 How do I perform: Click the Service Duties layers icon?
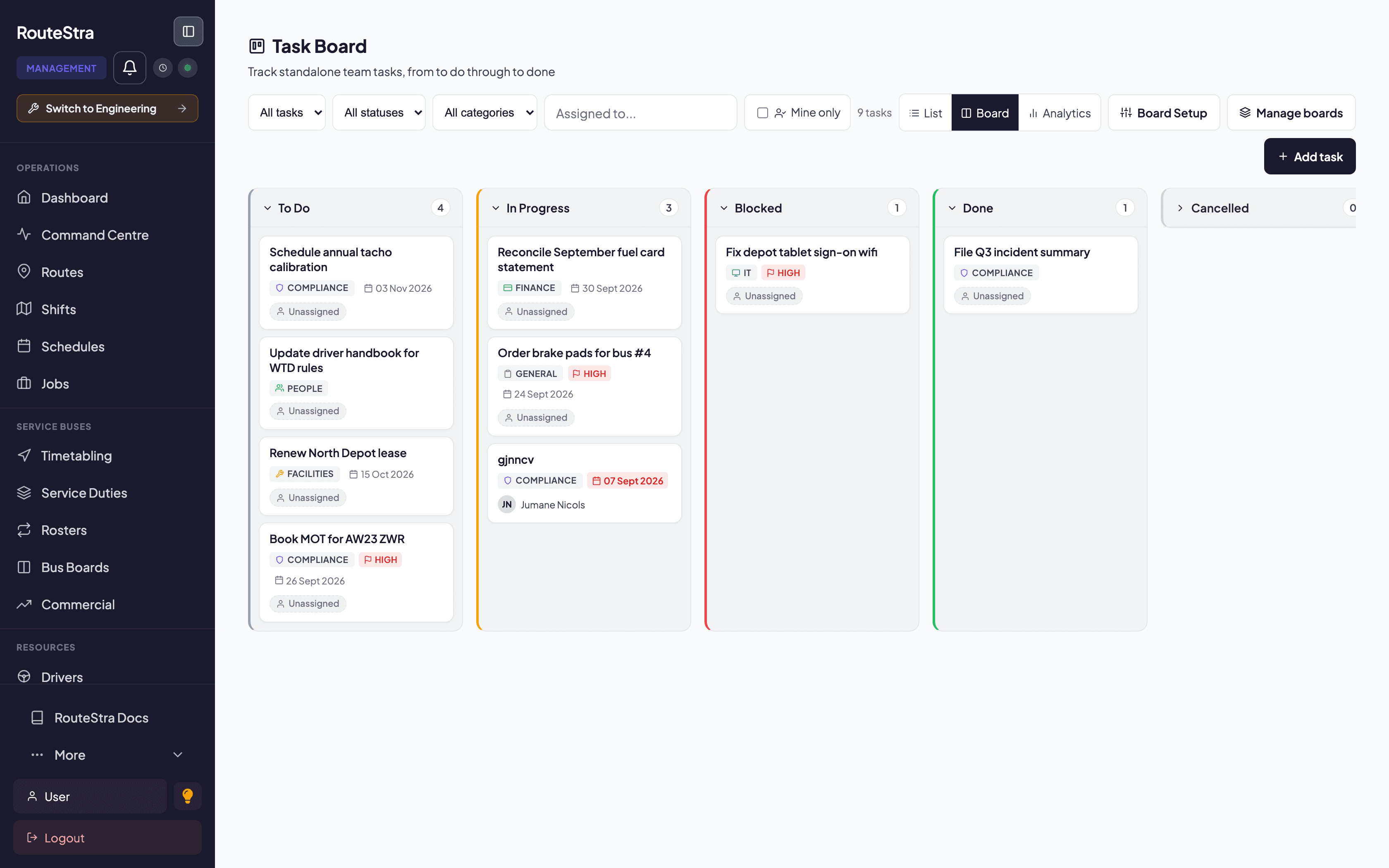24,493
